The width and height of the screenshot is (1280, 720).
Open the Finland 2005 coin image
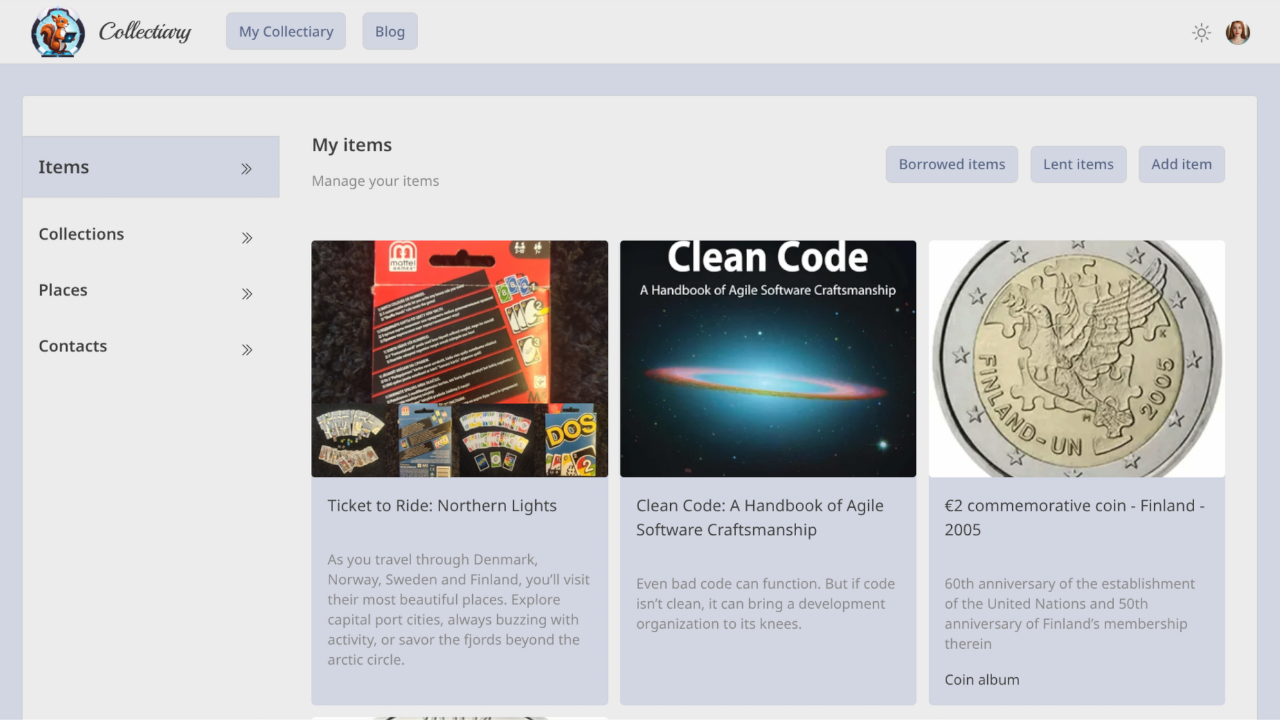[1077, 359]
